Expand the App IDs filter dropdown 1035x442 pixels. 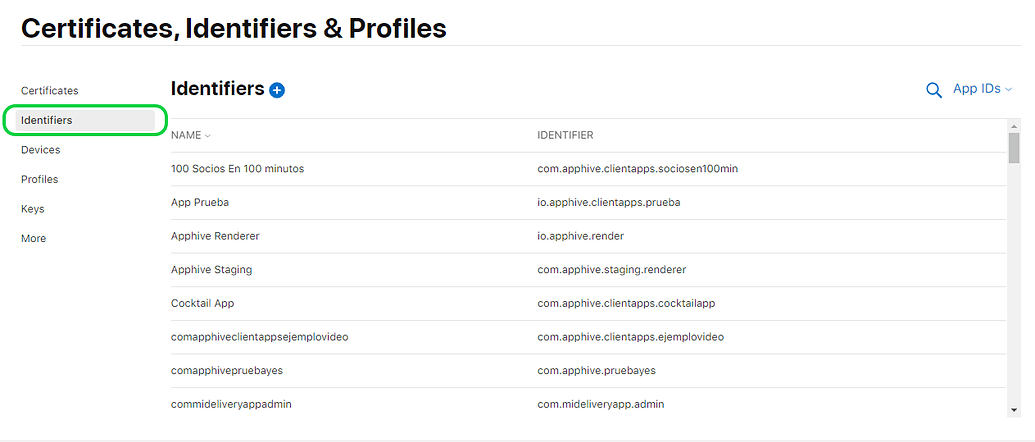click(x=982, y=89)
